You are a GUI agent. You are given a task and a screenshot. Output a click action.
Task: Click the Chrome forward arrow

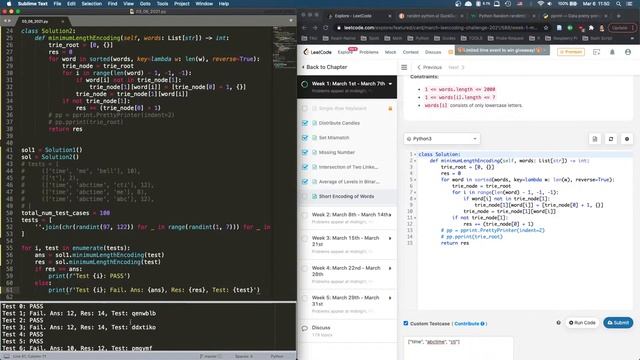coord(315,28)
